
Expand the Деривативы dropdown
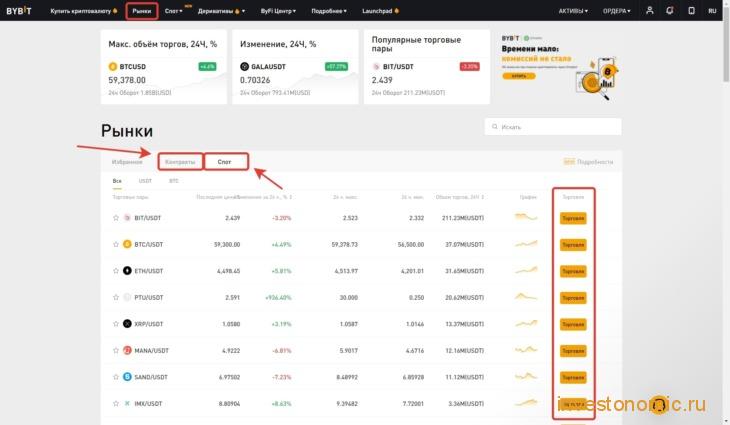221,11
